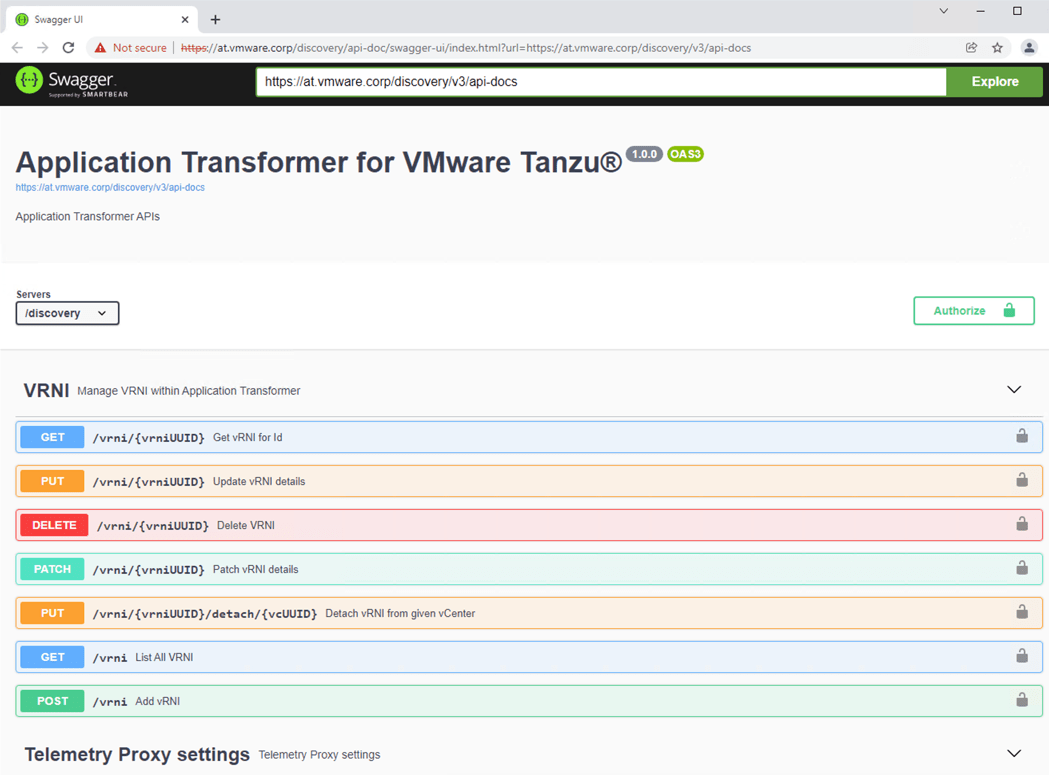Open the /discovery servers dropdown
Viewport: 1049px width, 775px height.
point(67,313)
